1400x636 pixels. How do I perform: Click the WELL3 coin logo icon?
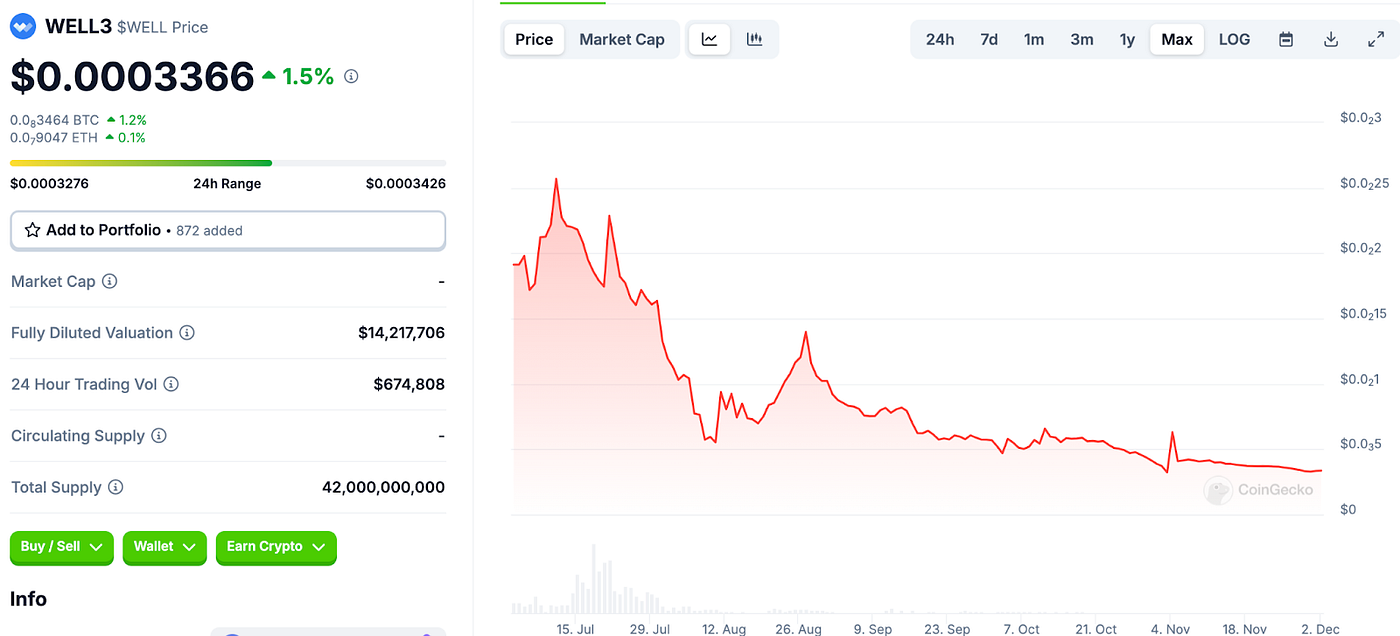tap(23, 26)
